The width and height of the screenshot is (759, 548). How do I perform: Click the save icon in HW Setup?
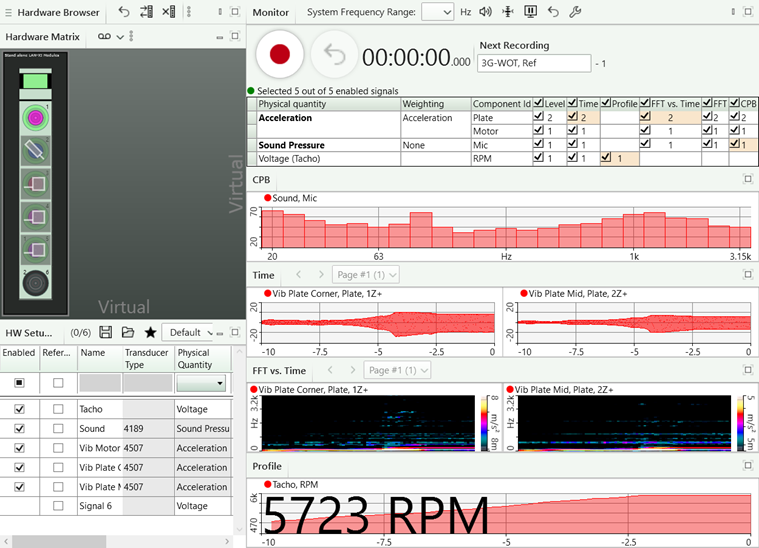(105, 332)
